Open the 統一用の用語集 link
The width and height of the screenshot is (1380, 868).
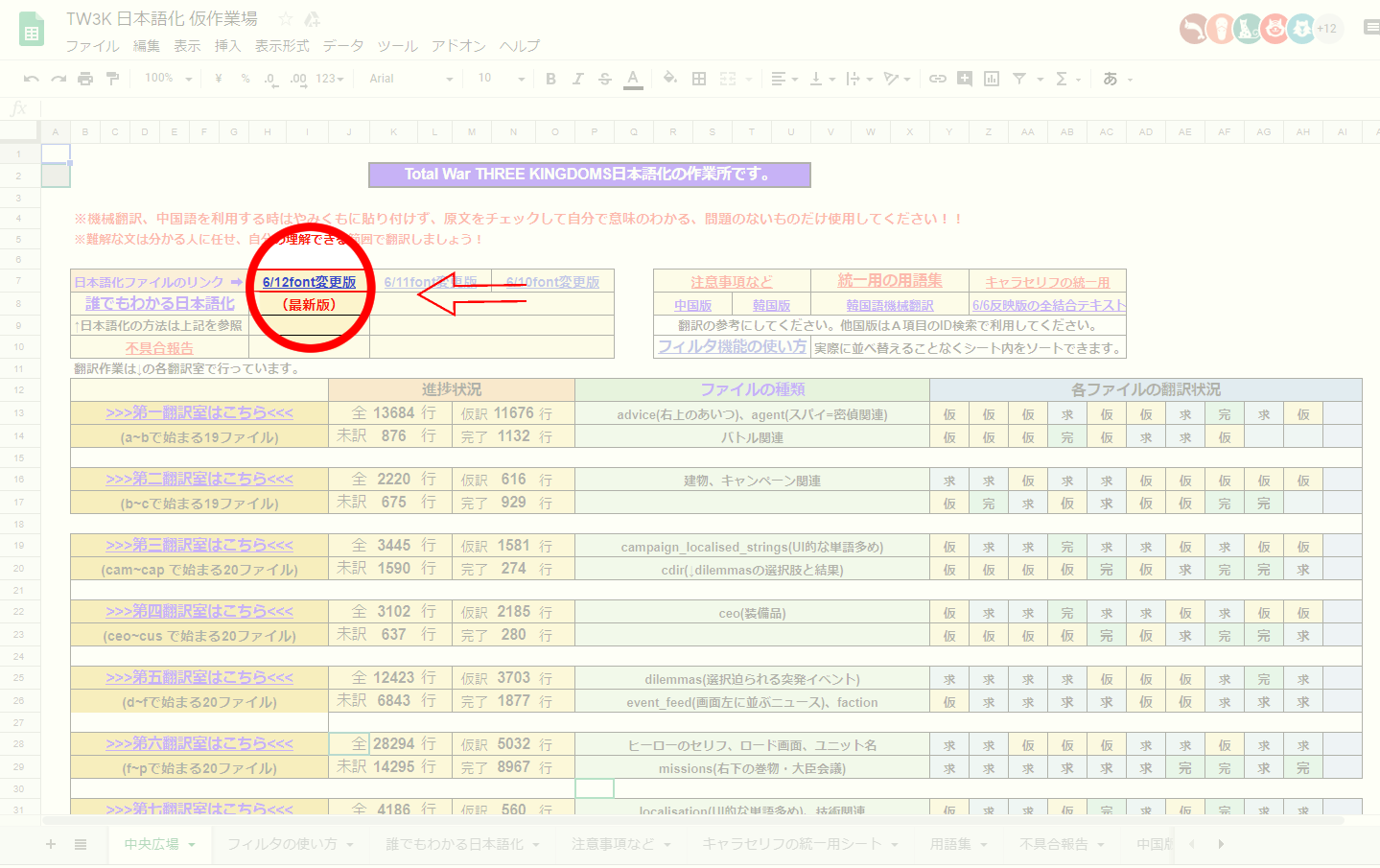(x=890, y=280)
